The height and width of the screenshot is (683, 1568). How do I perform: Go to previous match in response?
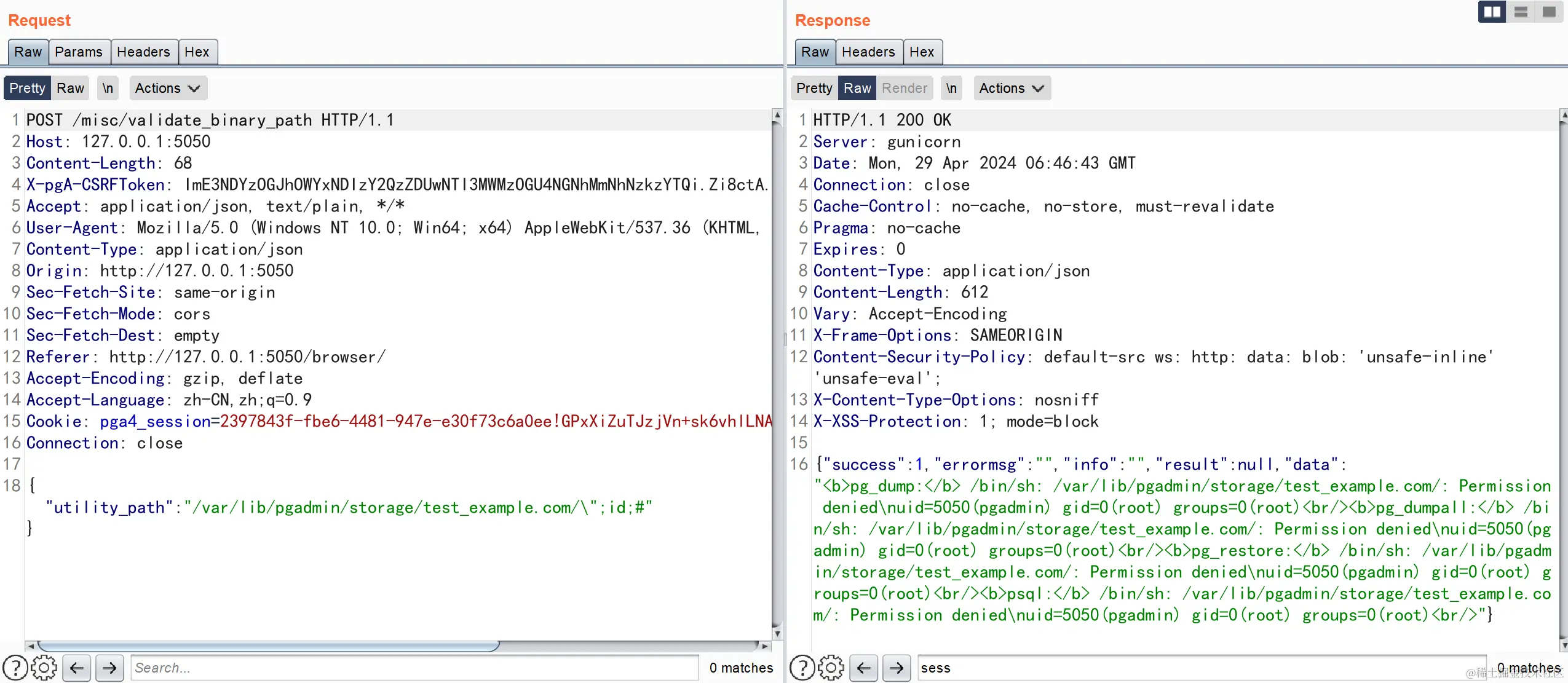[x=864, y=668]
